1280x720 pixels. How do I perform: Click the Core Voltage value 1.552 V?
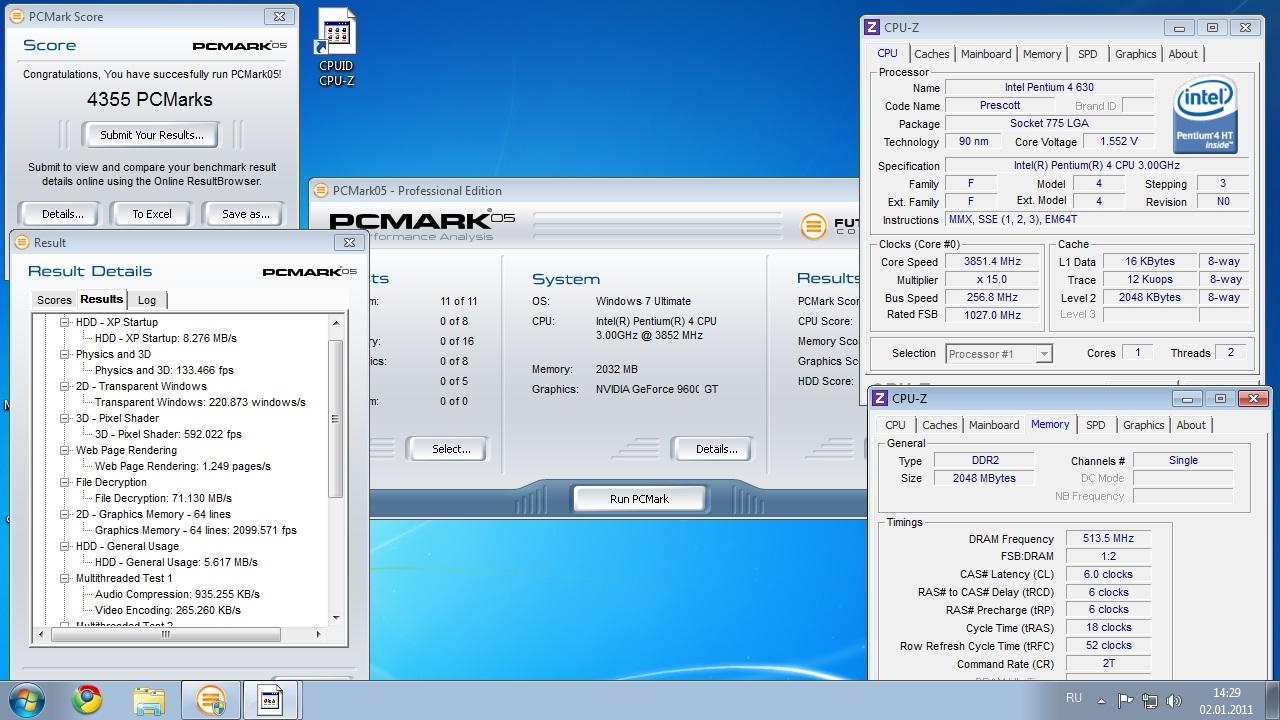pos(1118,141)
